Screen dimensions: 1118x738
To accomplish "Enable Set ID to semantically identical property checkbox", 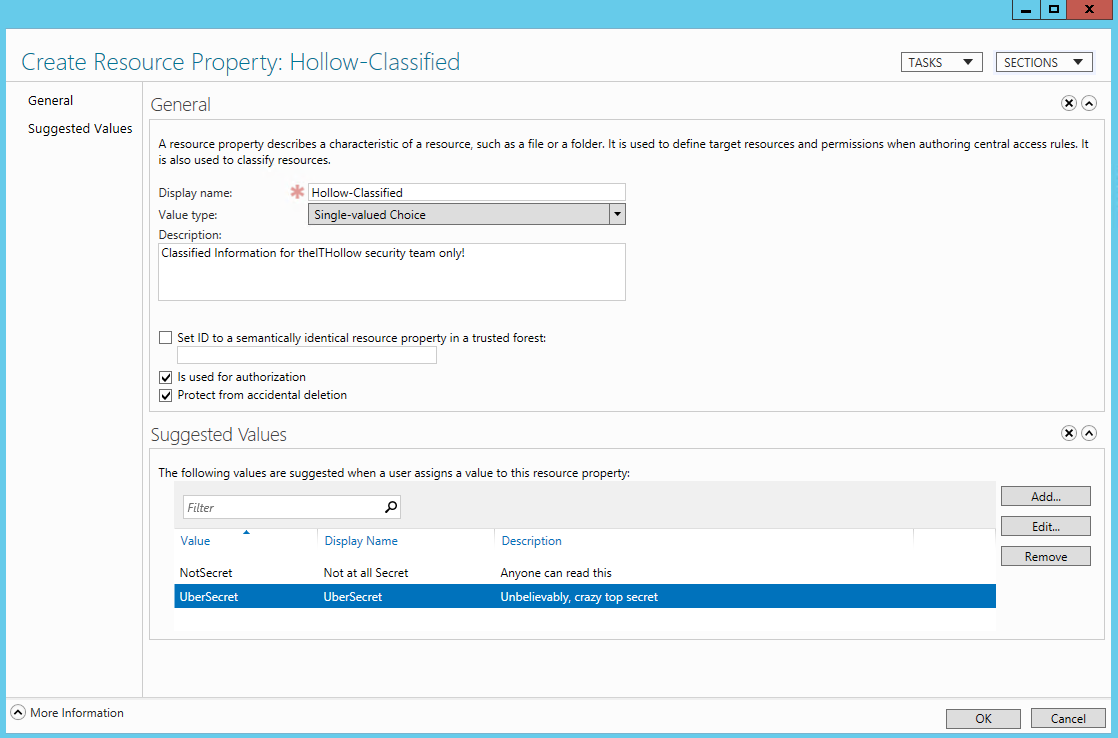I will click(166, 338).
